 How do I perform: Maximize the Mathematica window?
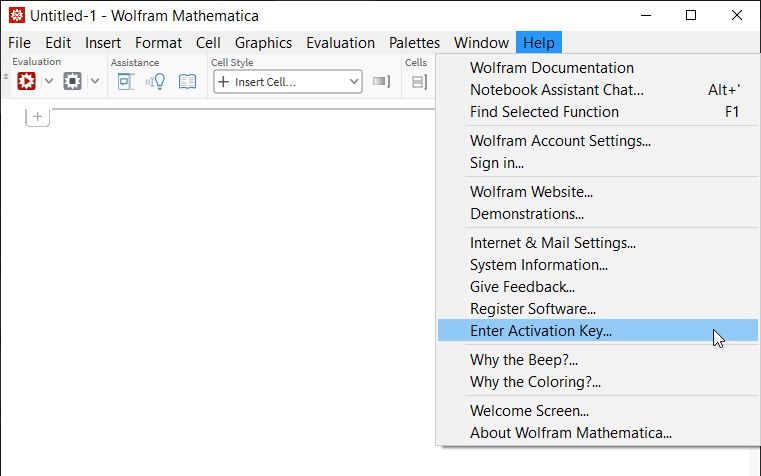(691, 16)
